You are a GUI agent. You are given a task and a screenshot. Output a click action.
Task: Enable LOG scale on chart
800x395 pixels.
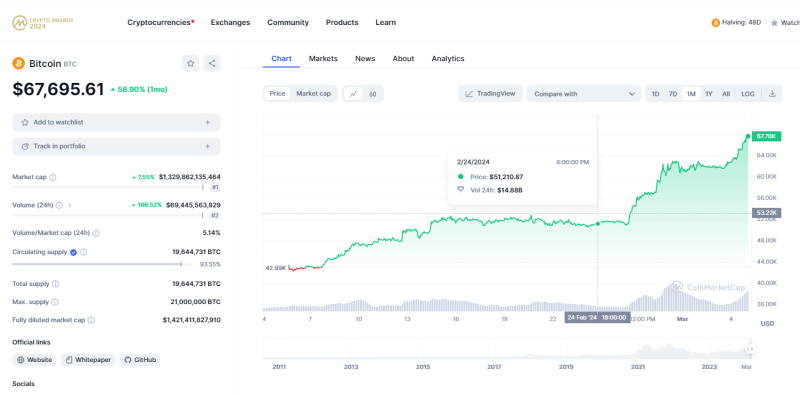748,94
